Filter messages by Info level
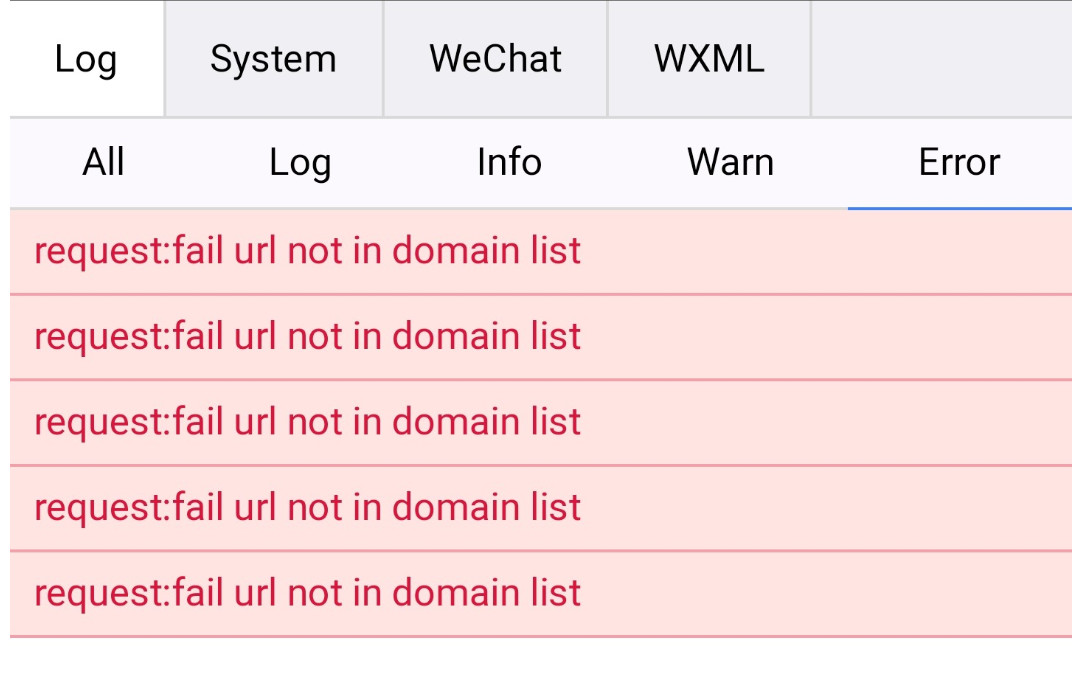Screen dimensions: 1091x678 (x=509, y=162)
